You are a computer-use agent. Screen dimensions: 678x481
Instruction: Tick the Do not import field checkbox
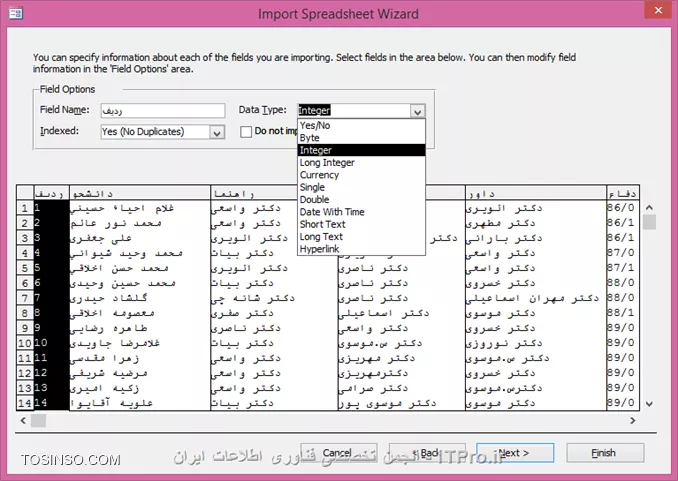(246, 131)
